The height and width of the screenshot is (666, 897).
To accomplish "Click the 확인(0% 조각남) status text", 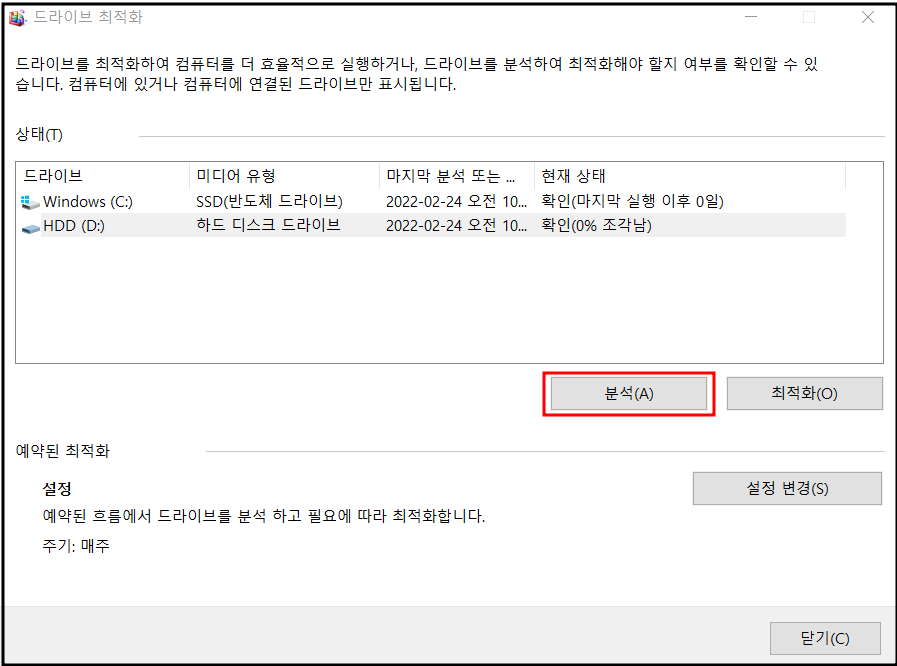I will pos(596,226).
